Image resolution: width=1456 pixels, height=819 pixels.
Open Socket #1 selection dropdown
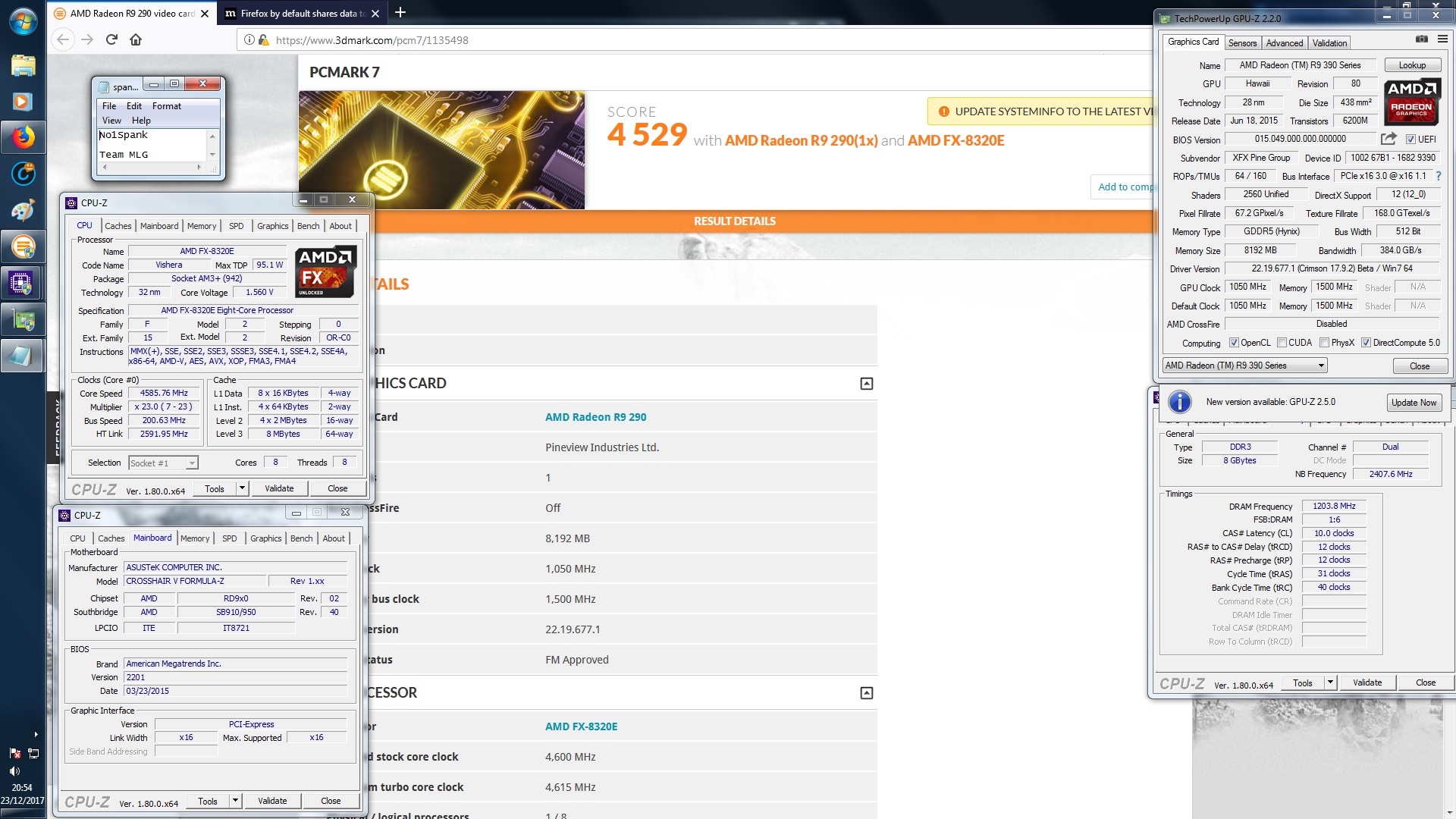pos(163,463)
